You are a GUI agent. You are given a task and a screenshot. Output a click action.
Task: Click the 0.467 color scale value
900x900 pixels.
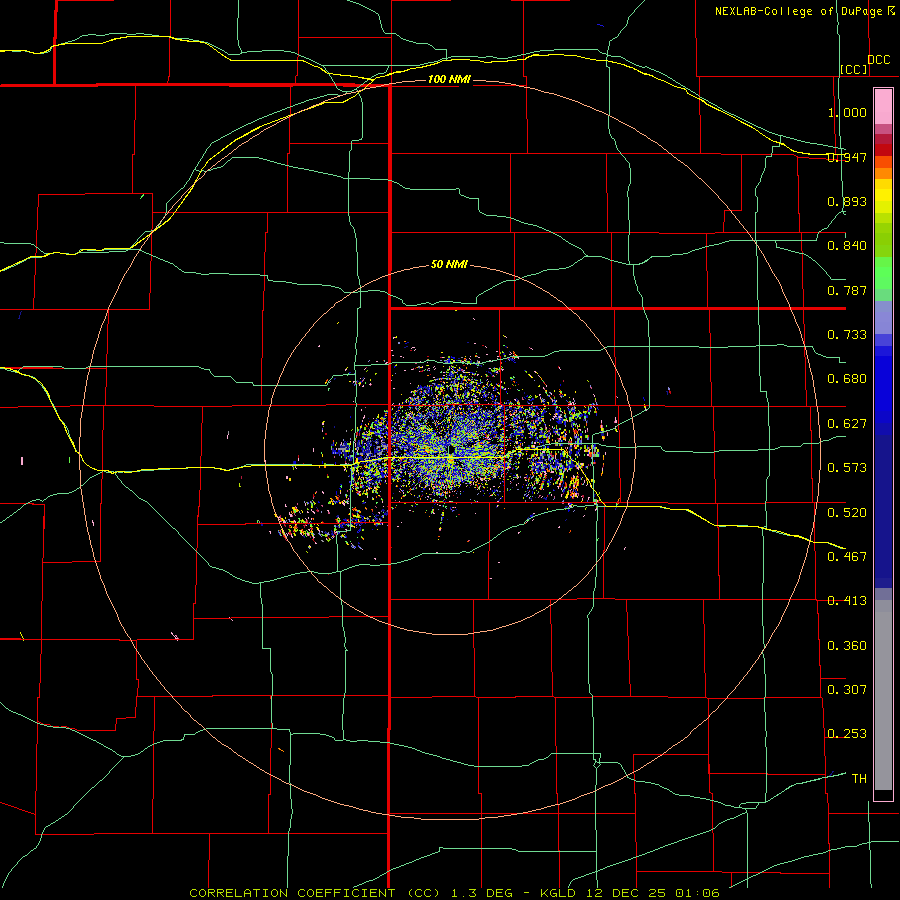coord(847,557)
